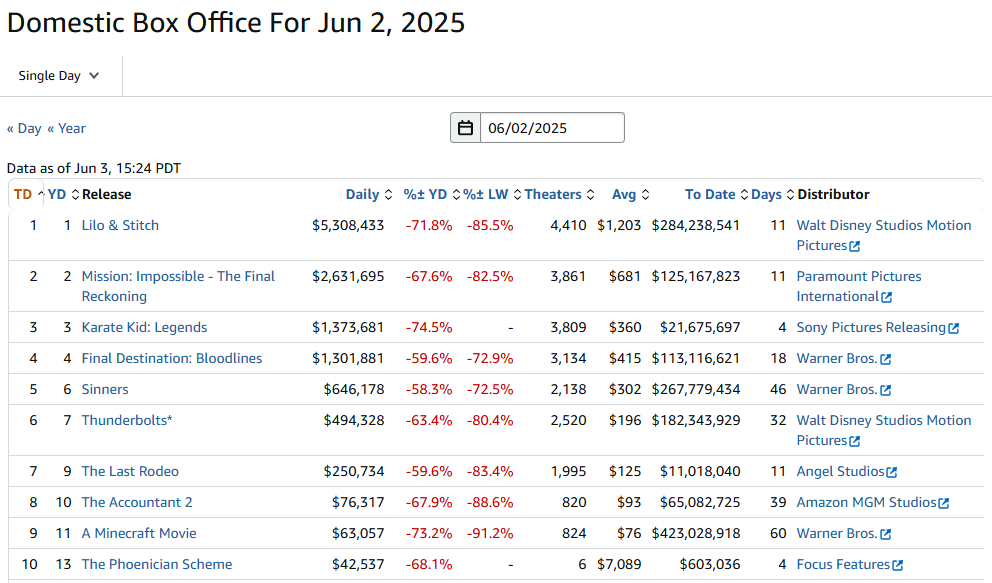Sort by Daily gross column header
Image resolution: width=992 pixels, height=583 pixels.
coord(369,194)
